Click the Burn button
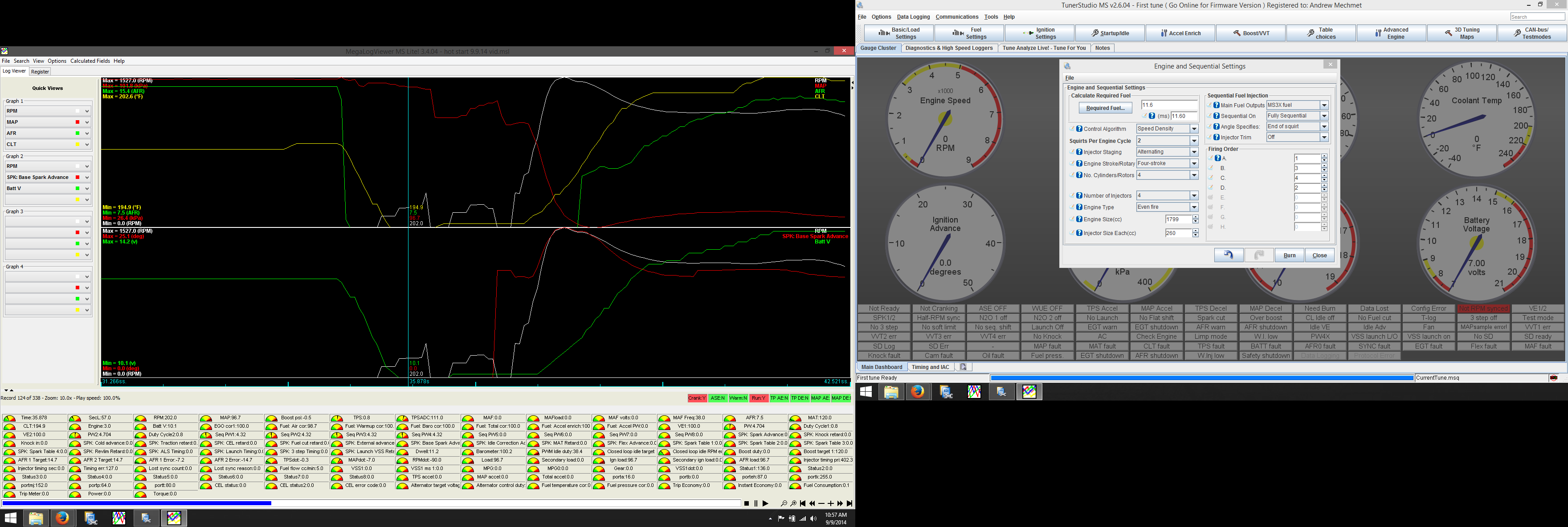Screen dimensions: 1568x527 [1289, 255]
